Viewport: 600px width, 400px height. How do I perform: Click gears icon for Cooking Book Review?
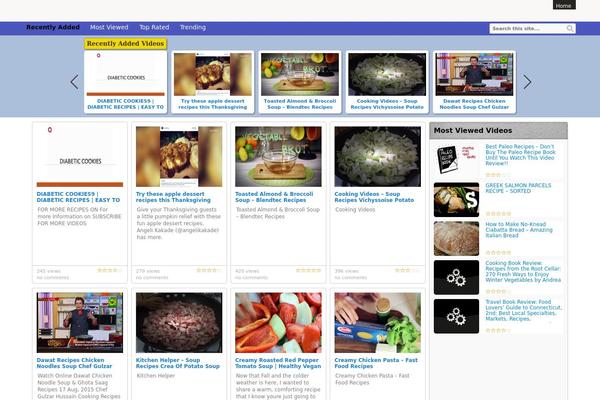(x=456, y=278)
